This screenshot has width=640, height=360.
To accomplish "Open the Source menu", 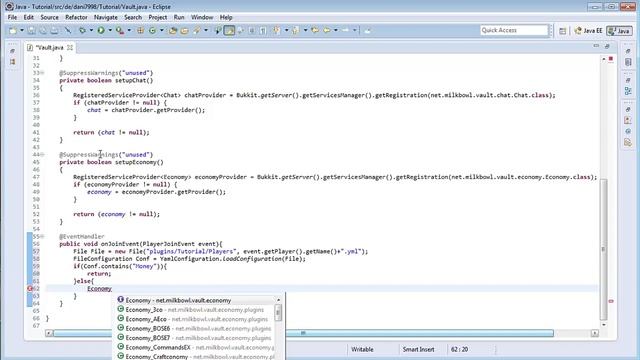I will point(49,18).
